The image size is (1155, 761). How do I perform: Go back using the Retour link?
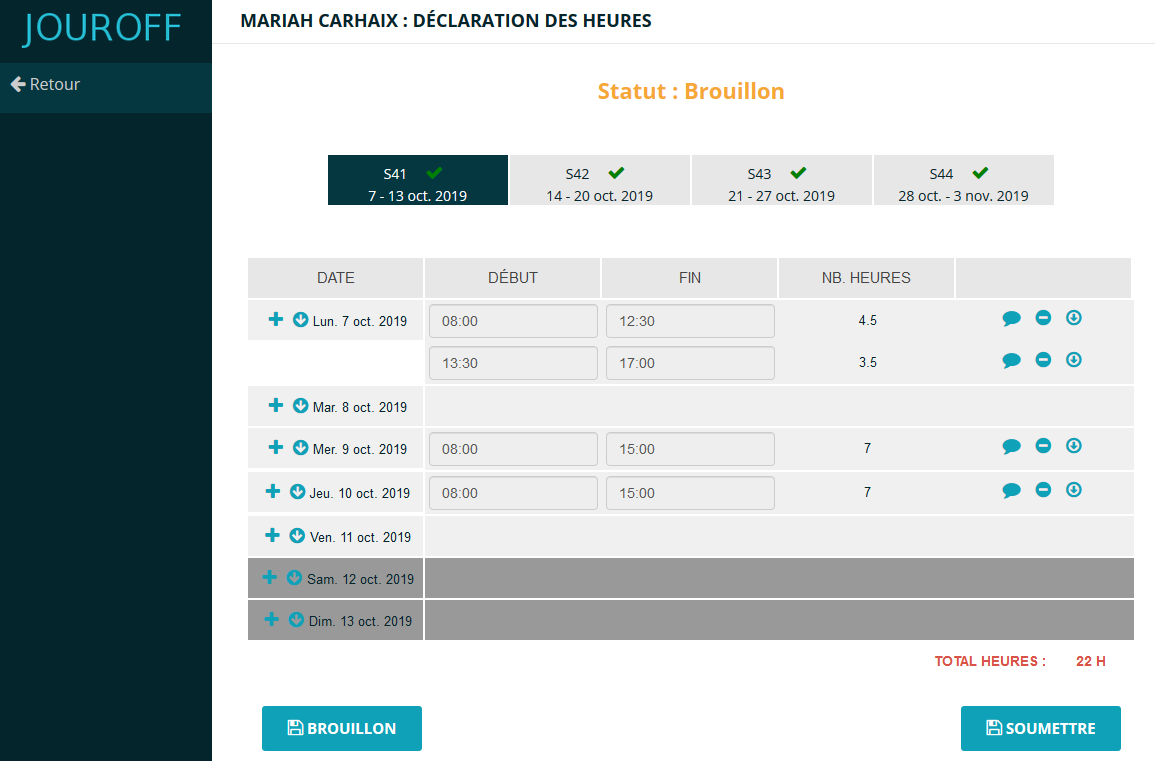[x=45, y=85]
